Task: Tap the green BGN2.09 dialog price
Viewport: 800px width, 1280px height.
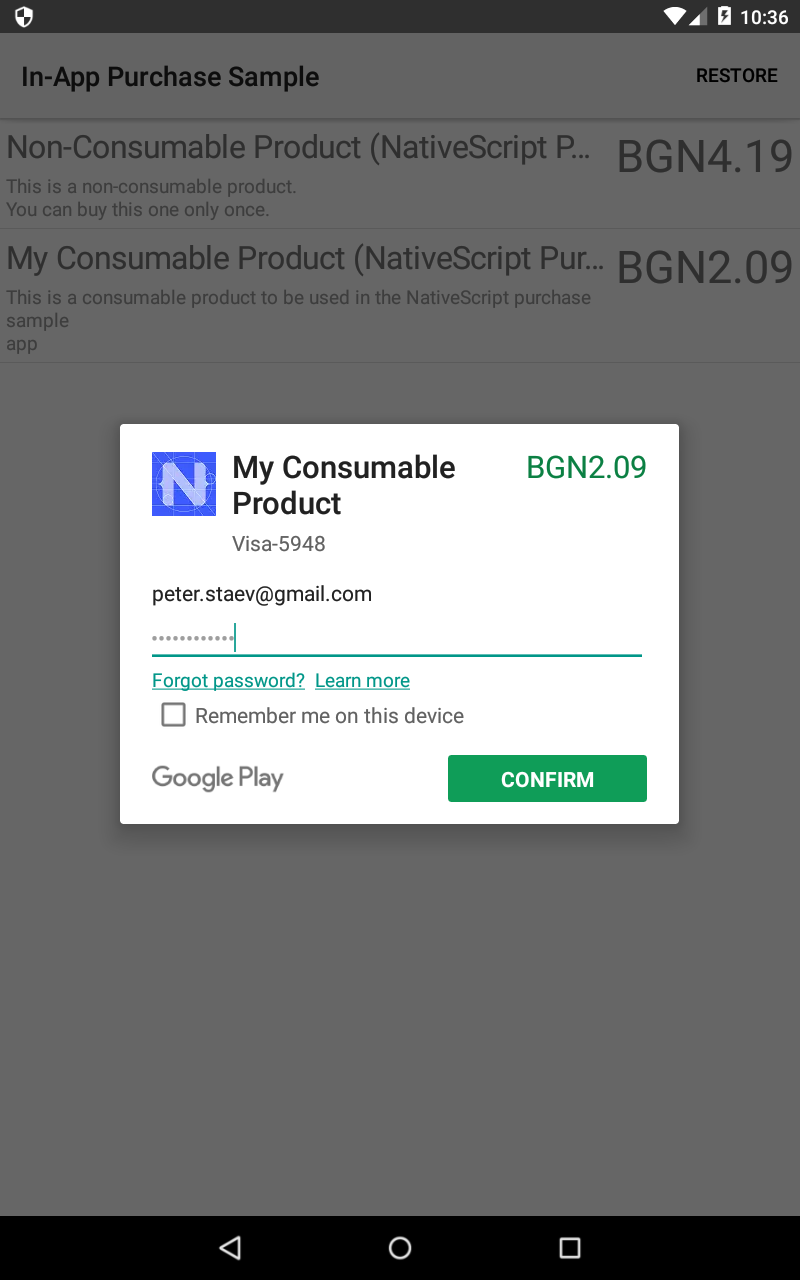Action: tap(587, 467)
